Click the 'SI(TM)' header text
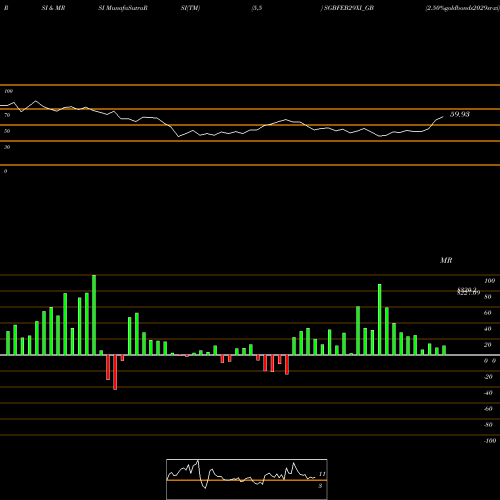 (x=190, y=8)
